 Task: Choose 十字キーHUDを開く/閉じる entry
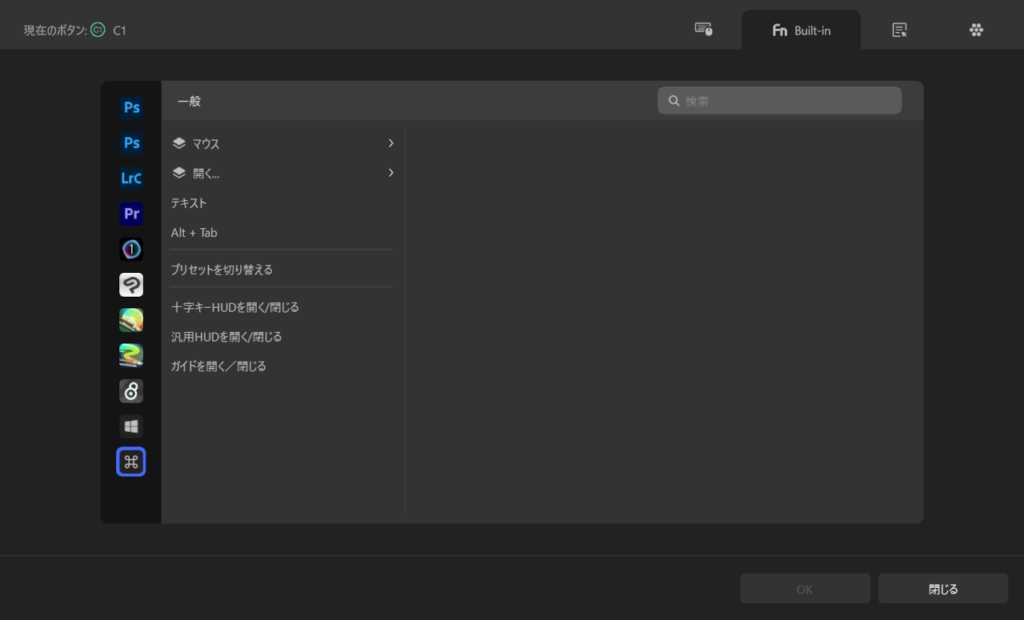click(235, 307)
